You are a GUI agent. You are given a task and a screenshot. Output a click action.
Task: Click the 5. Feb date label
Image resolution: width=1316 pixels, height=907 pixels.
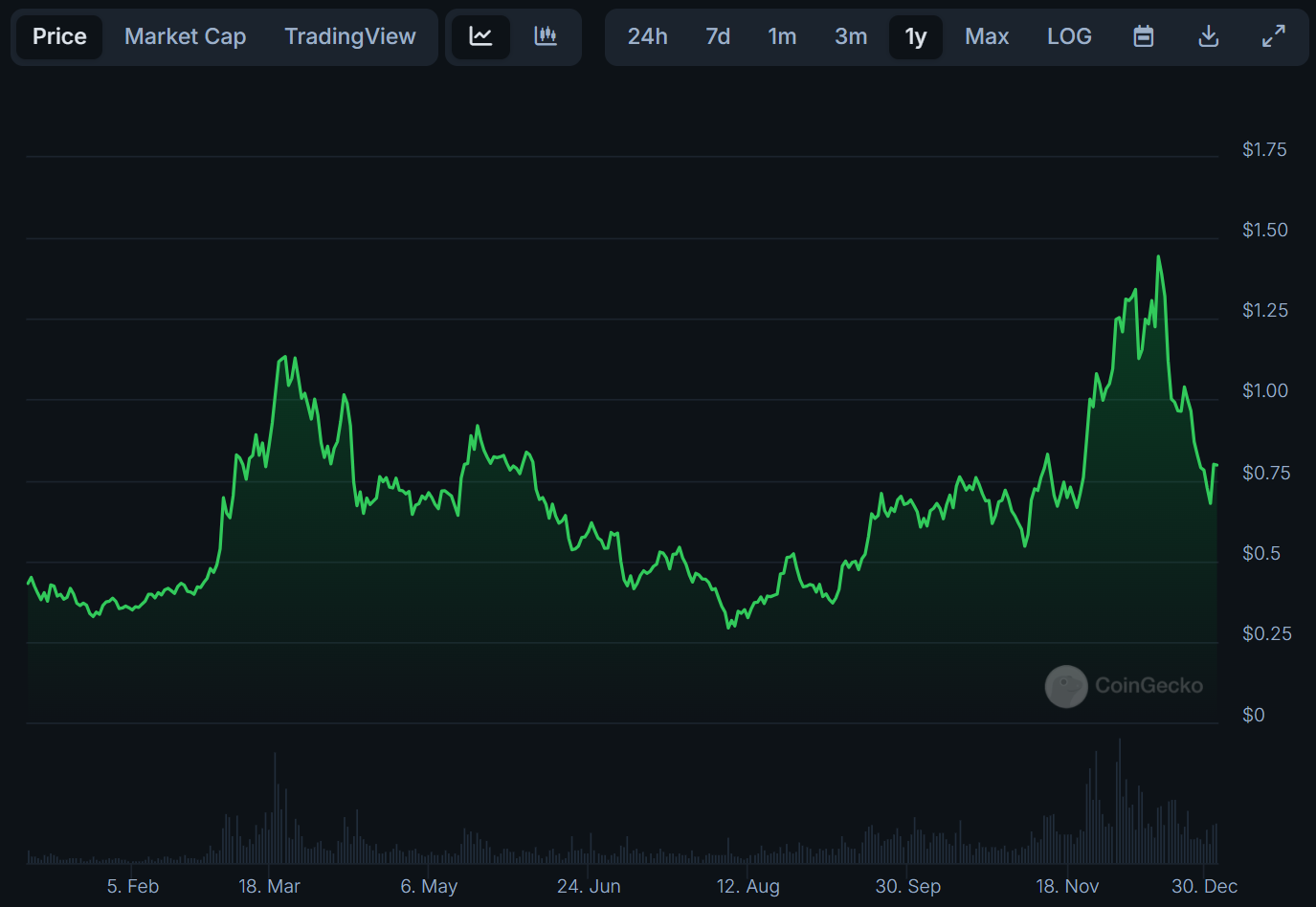(x=133, y=886)
